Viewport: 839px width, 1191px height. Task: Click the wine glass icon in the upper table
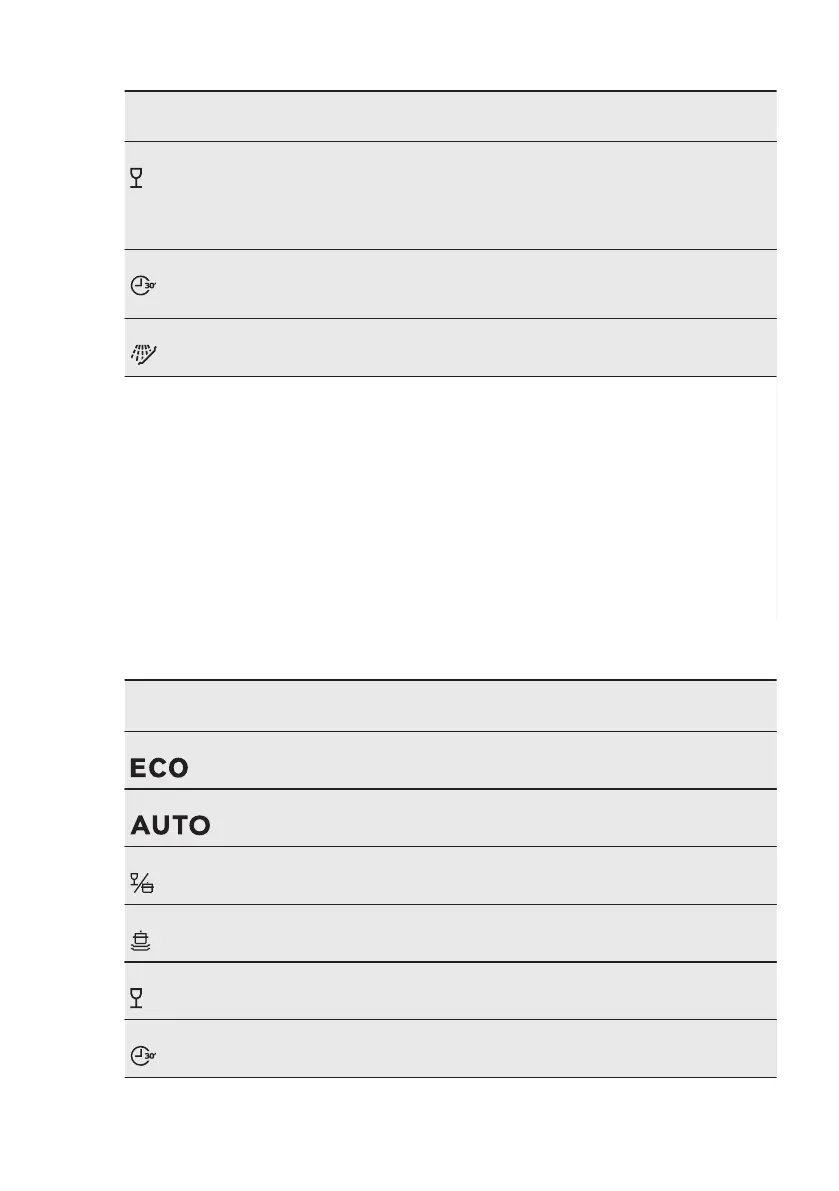coord(137,179)
